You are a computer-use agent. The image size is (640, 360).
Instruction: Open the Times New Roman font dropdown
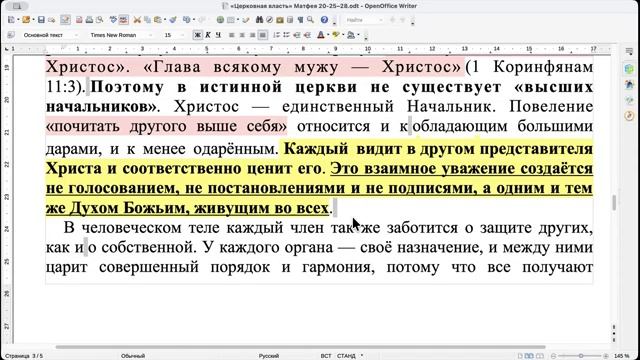[150, 35]
